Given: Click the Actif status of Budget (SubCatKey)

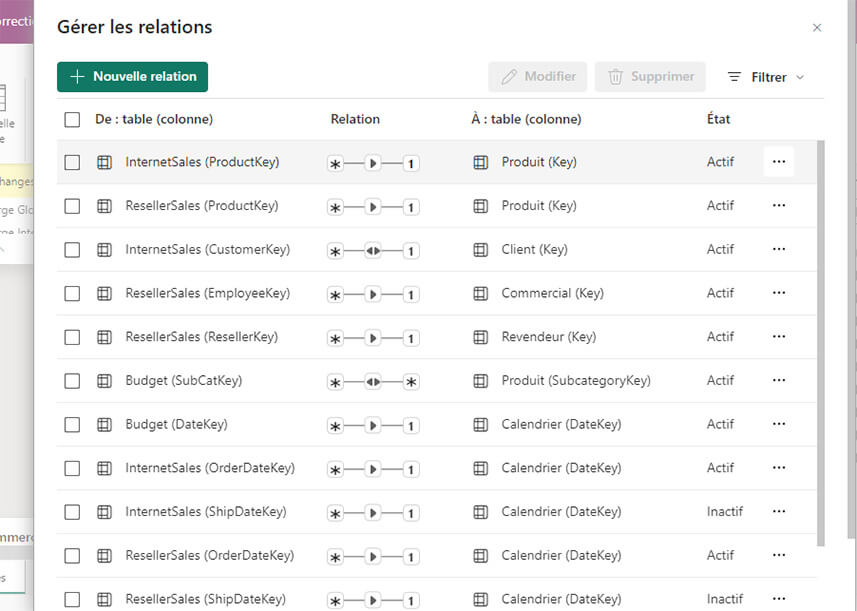Looking at the screenshot, I should [x=720, y=380].
